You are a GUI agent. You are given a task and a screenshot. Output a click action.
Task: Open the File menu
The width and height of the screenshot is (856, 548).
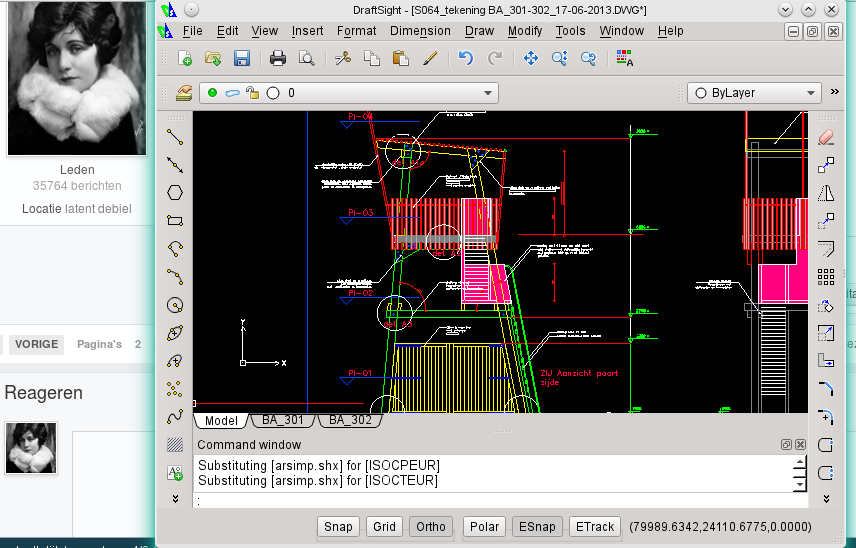click(192, 31)
